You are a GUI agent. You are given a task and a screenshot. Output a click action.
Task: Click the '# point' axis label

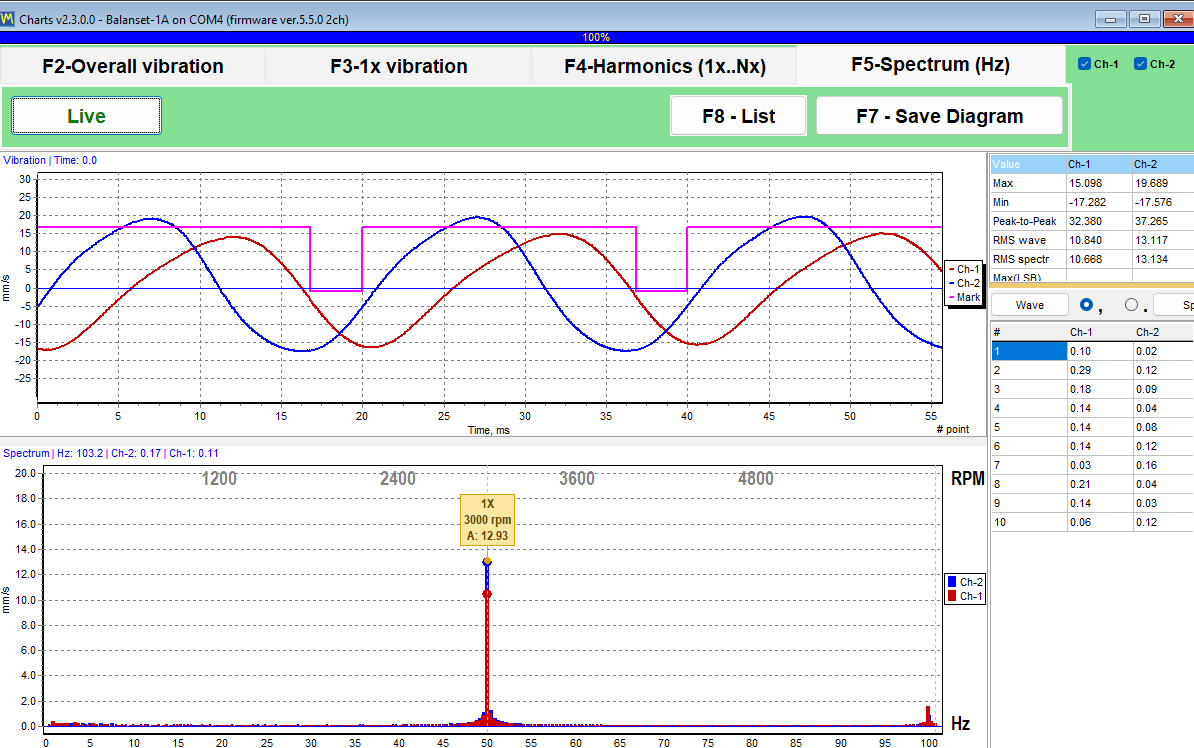[x=952, y=429]
